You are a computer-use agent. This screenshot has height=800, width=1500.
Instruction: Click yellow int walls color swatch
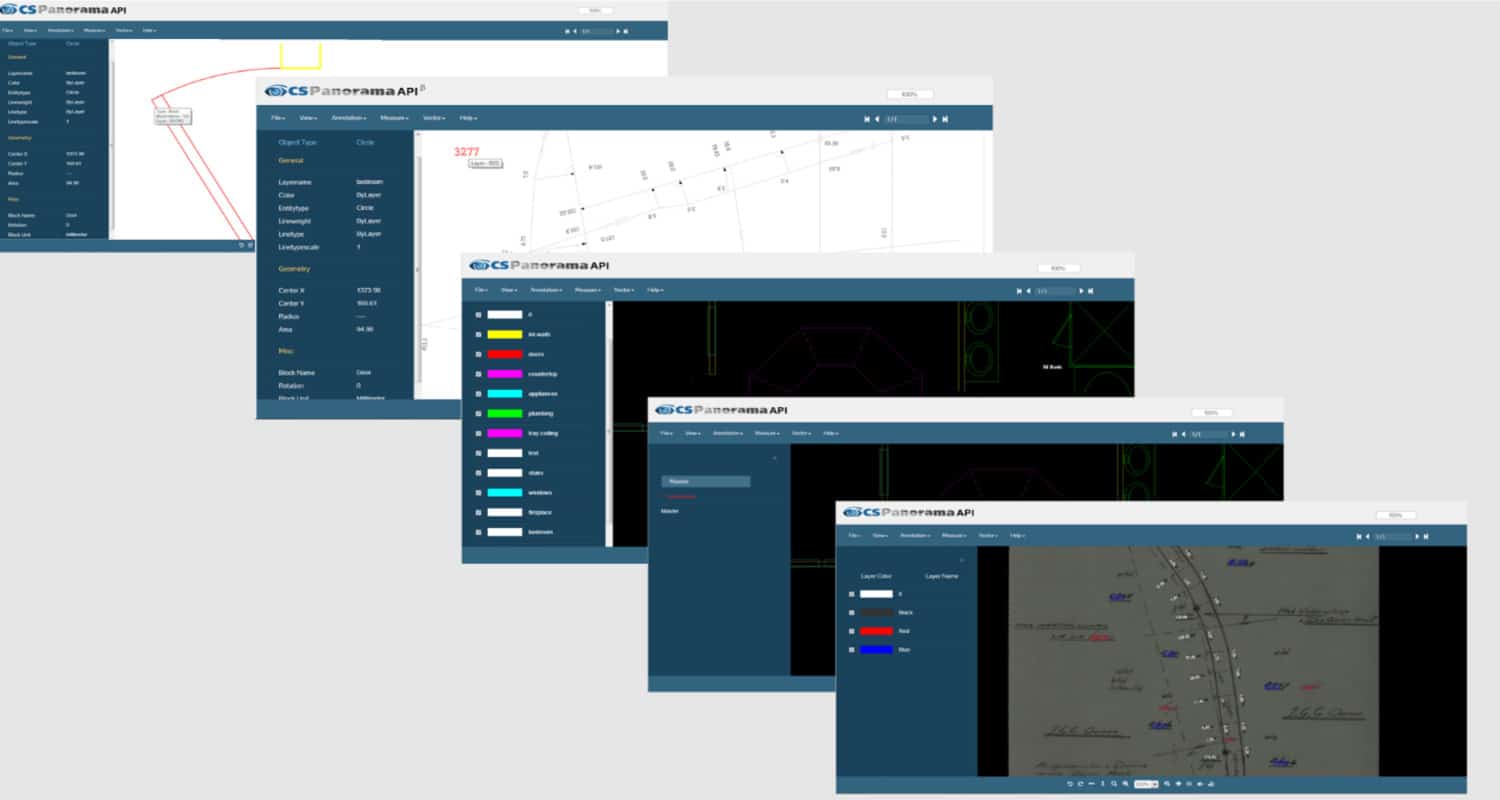click(x=505, y=334)
